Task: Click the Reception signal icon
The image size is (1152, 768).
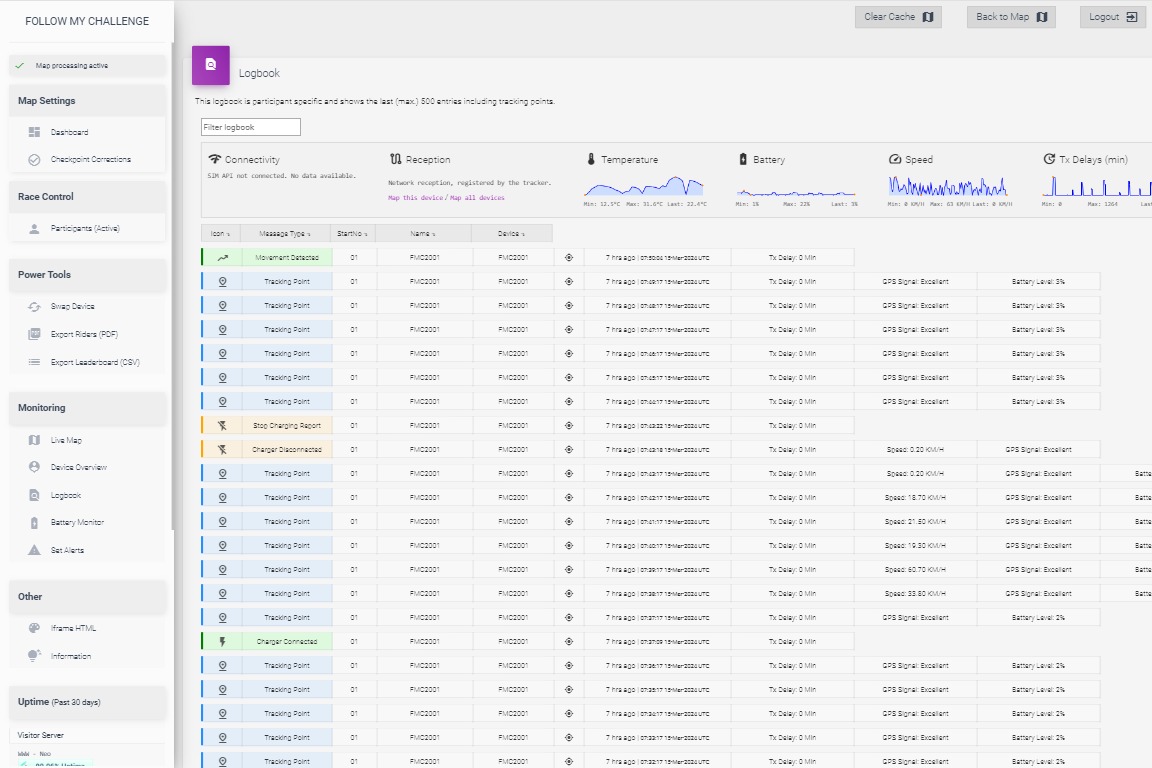Action: click(x=395, y=159)
